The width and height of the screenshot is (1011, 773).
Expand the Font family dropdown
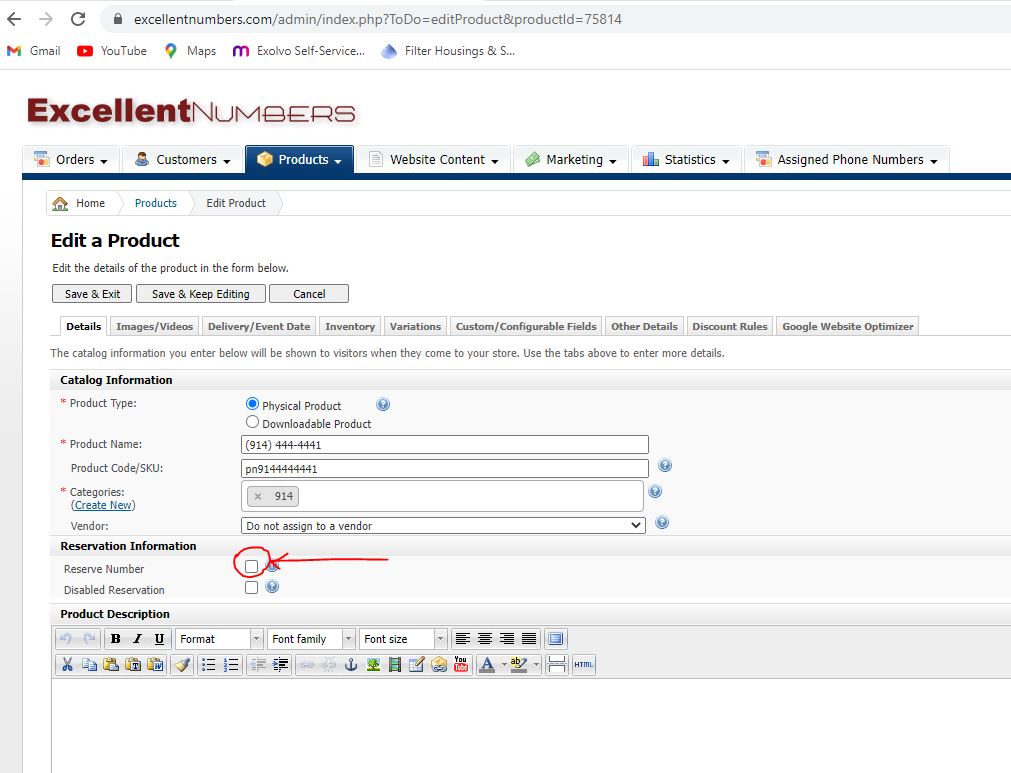point(311,639)
